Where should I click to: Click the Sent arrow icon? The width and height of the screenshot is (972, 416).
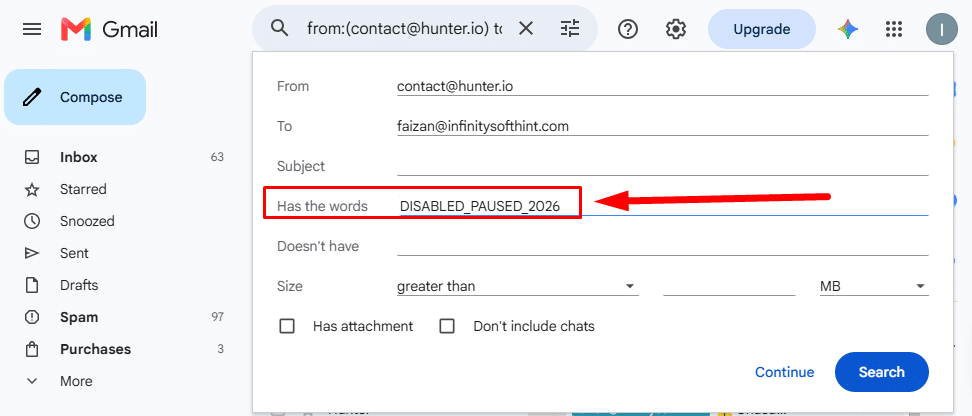32,253
